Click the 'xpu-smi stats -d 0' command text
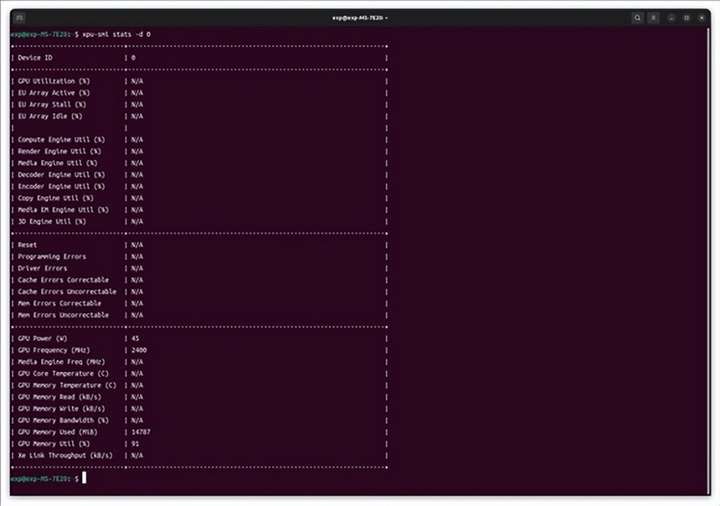Viewport: 720px width, 506px height. coord(117,34)
